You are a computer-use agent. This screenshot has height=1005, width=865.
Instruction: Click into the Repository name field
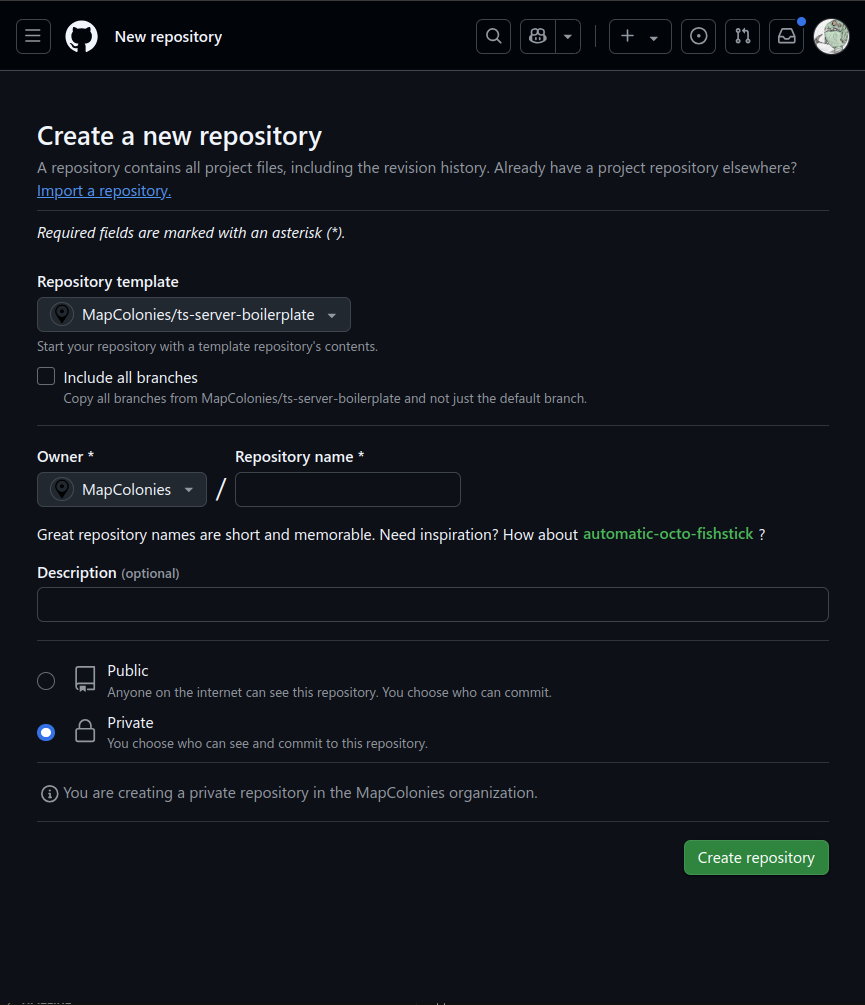347,489
